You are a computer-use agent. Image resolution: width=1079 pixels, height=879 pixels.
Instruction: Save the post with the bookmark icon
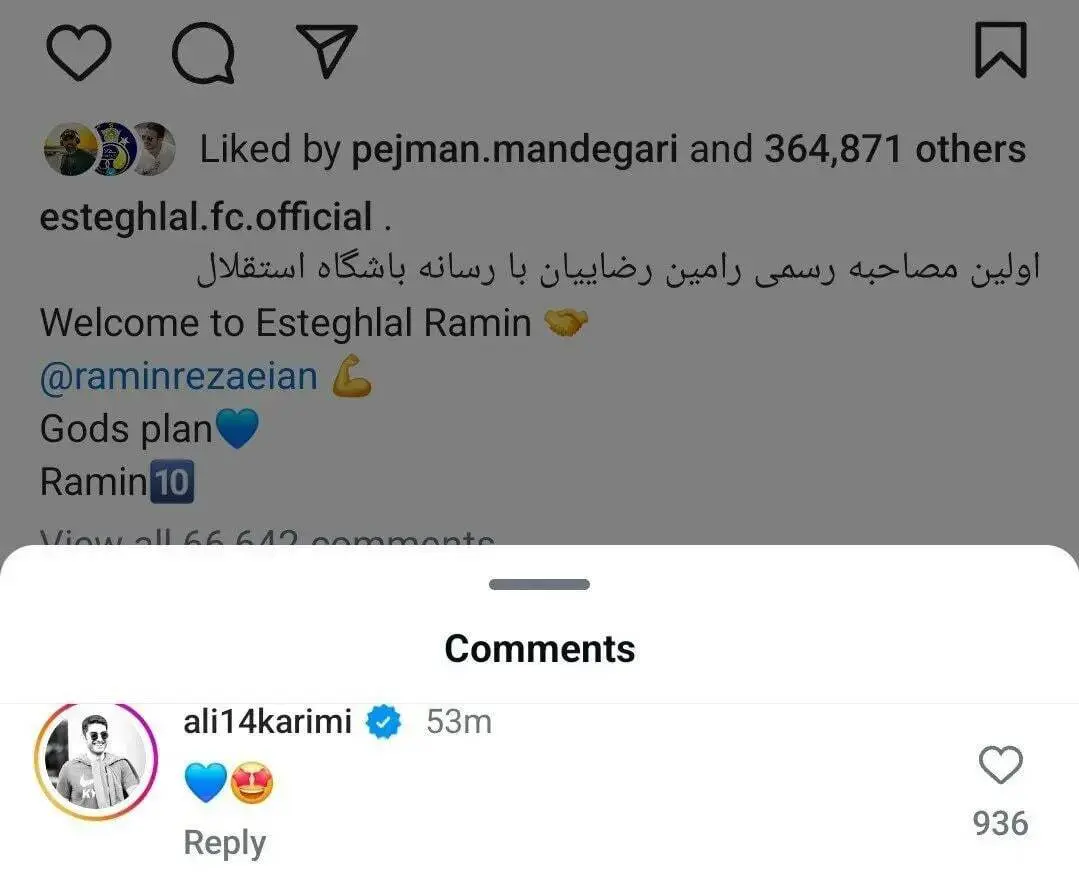pos(1001,50)
